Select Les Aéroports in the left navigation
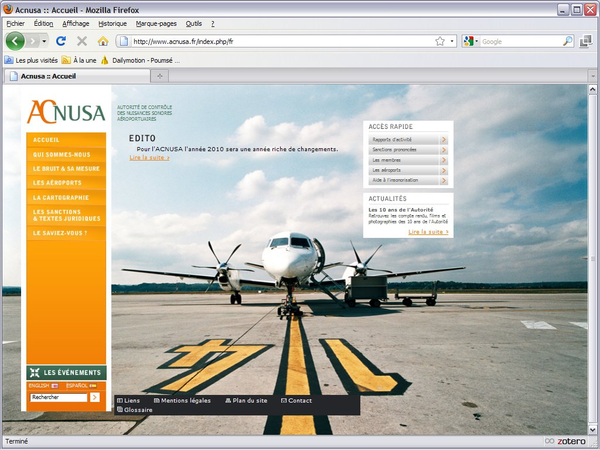 57,183
